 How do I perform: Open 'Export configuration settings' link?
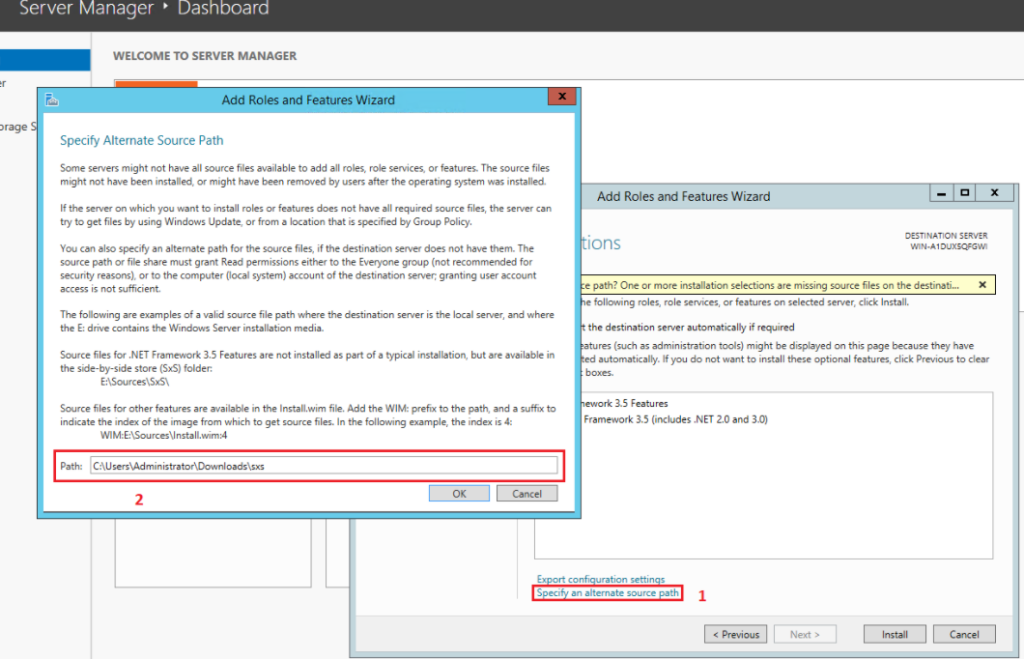(601, 579)
